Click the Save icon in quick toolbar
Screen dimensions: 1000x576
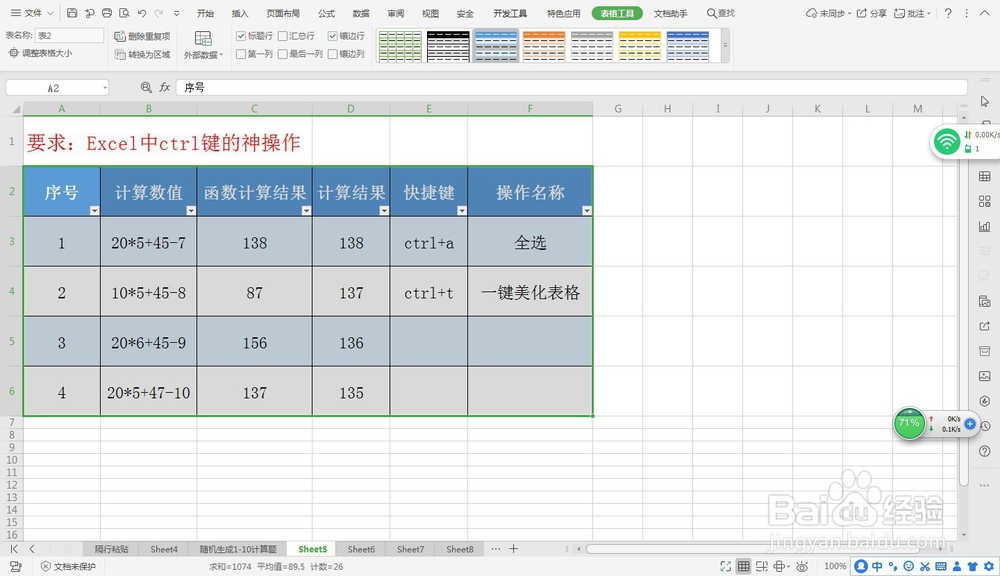72,13
